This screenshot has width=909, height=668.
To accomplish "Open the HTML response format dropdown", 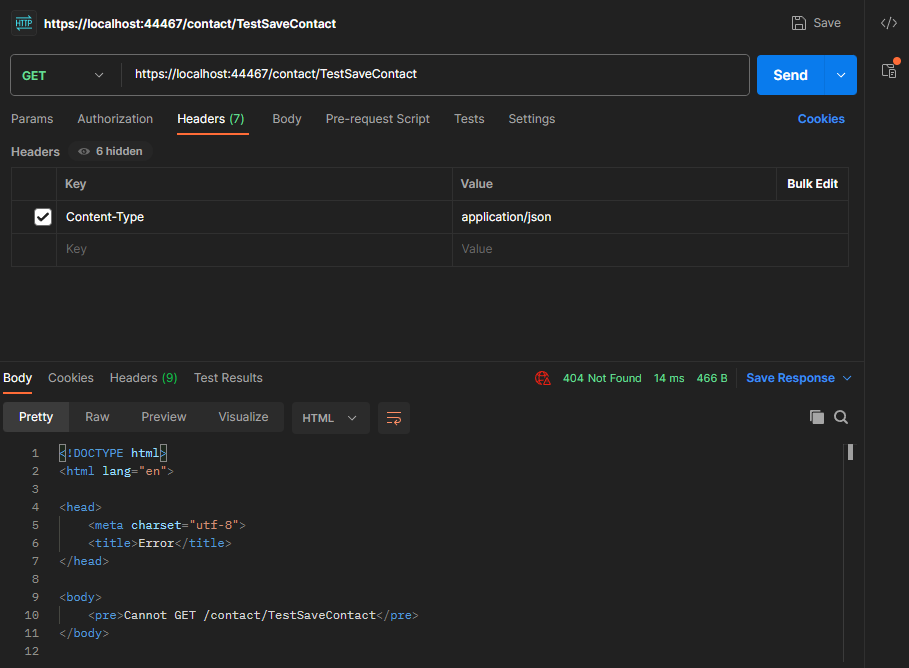I will pos(330,418).
